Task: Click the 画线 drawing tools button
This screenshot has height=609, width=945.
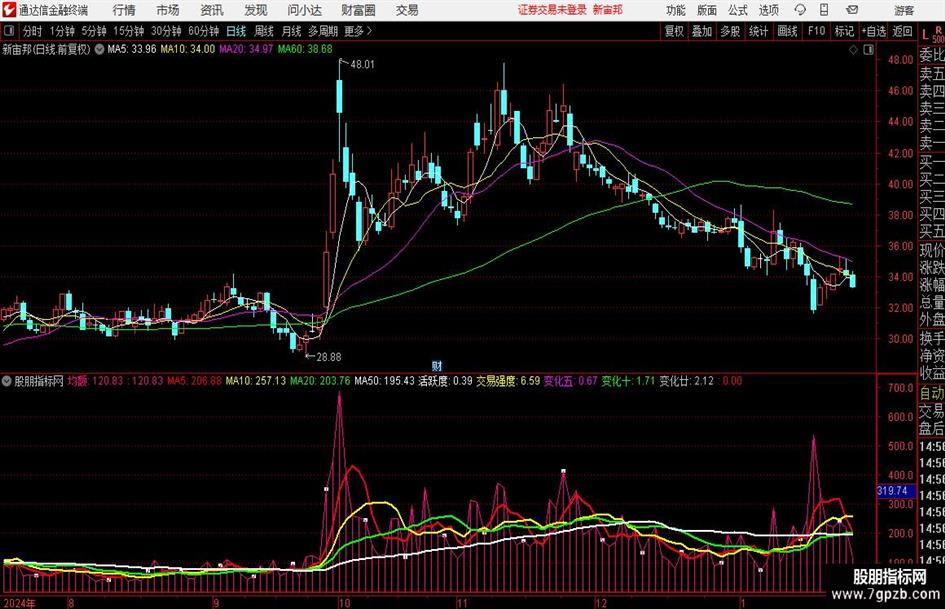Action: click(x=787, y=31)
